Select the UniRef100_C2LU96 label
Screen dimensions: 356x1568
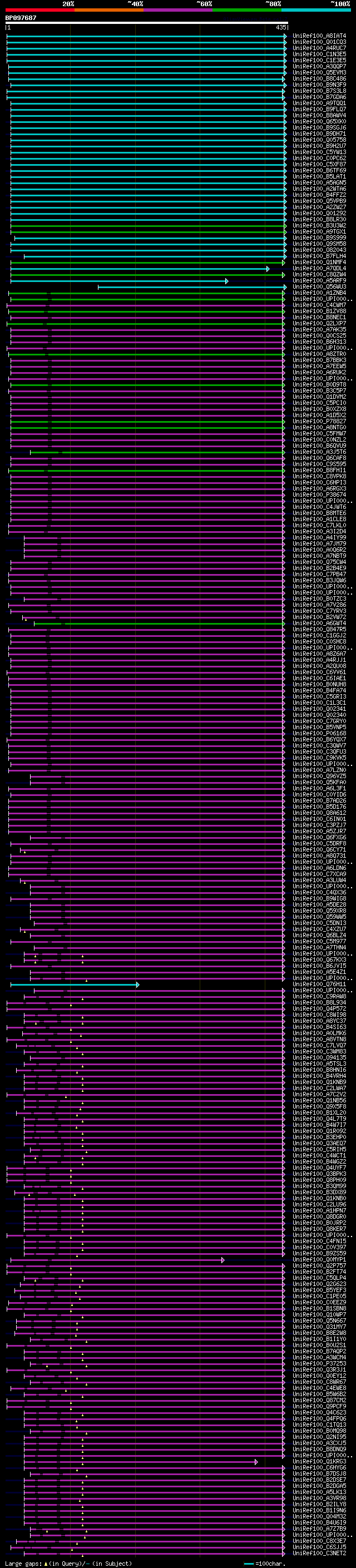[319, 1205]
